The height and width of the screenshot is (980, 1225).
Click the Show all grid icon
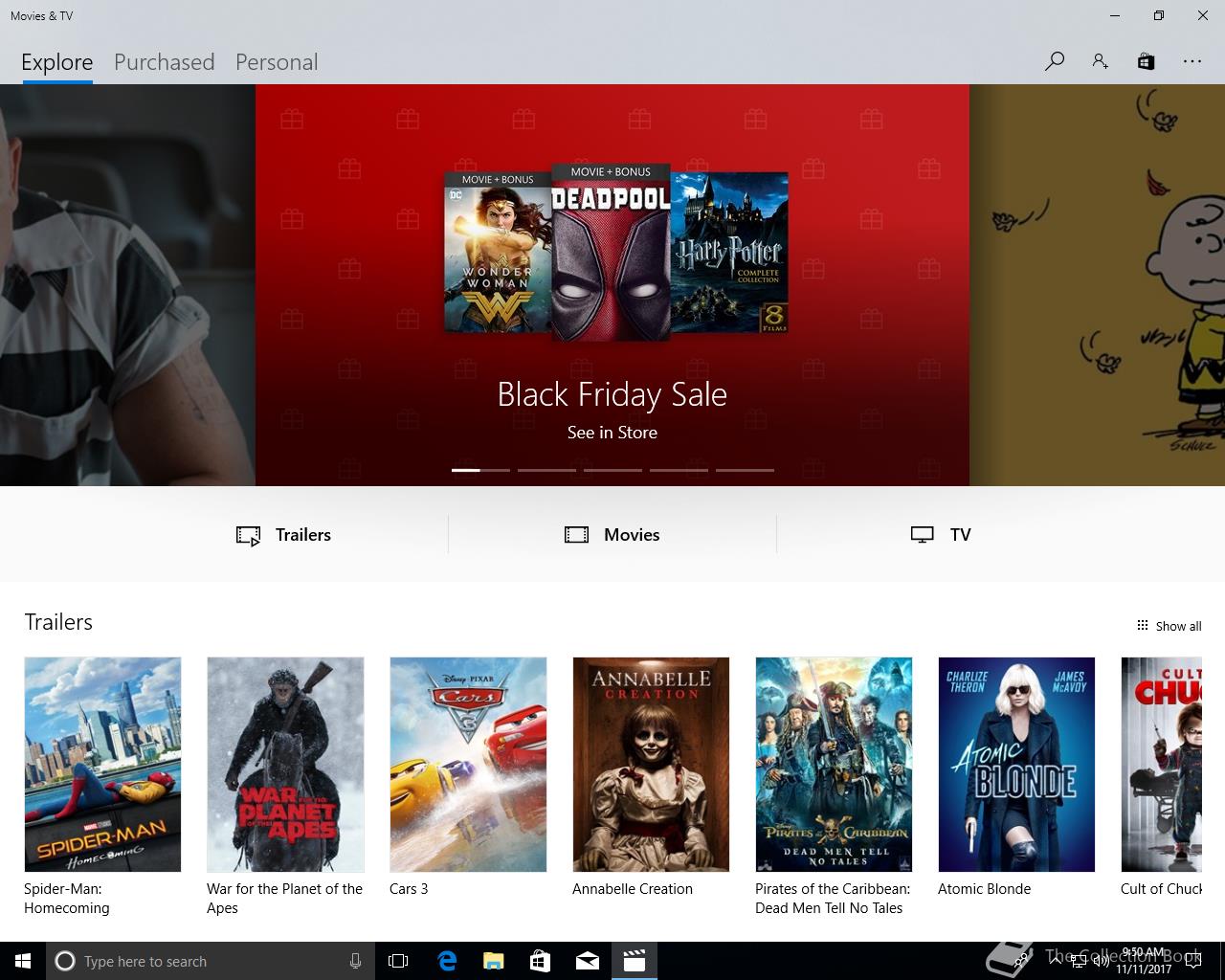[1142, 626]
